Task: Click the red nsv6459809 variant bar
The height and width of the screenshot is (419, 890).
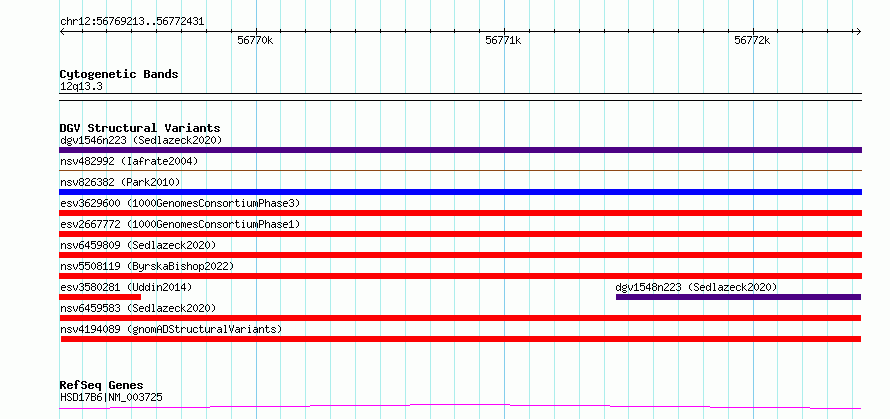Action: coord(460,255)
